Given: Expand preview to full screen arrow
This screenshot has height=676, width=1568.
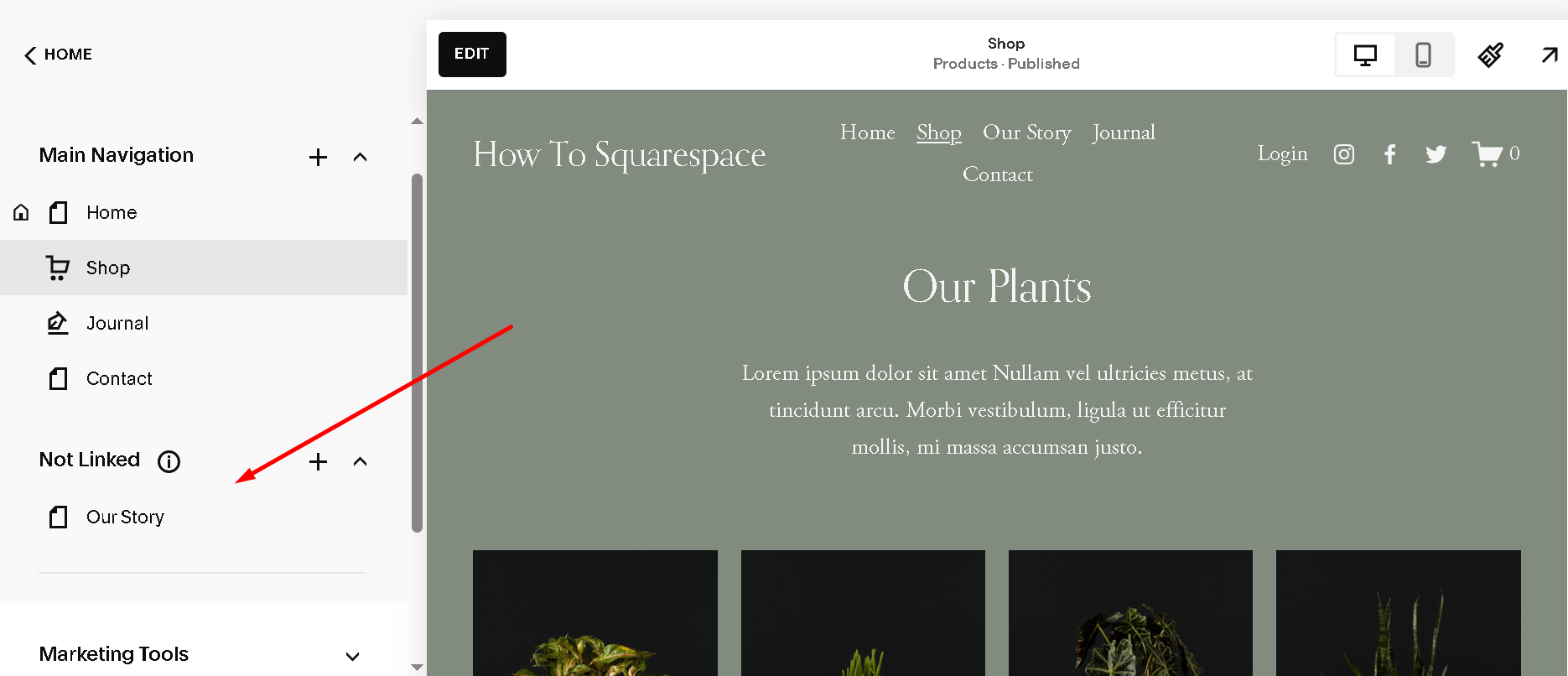Looking at the screenshot, I should coord(1550,55).
